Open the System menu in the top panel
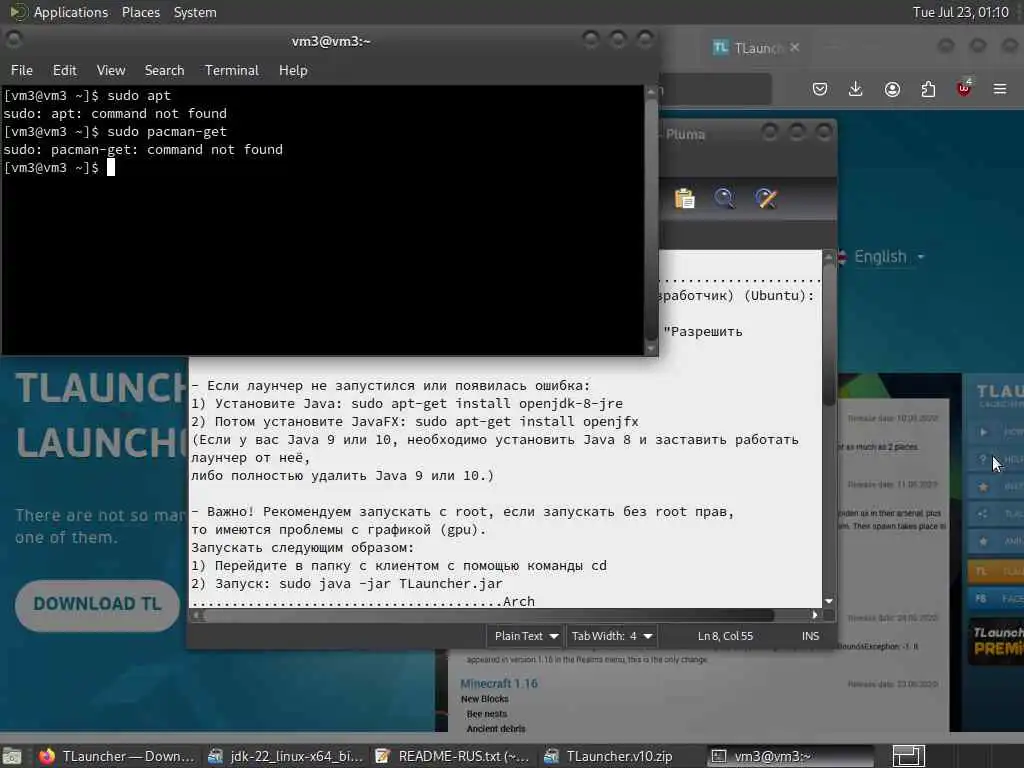Image resolution: width=1024 pixels, height=768 pixels. 195,12
